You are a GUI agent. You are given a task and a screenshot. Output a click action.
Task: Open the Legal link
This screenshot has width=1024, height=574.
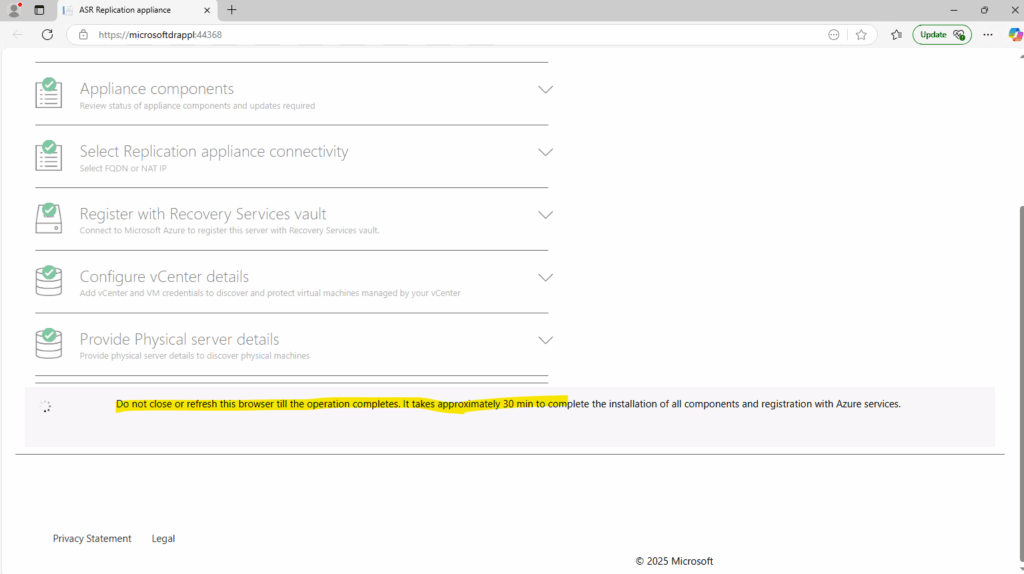163,538
